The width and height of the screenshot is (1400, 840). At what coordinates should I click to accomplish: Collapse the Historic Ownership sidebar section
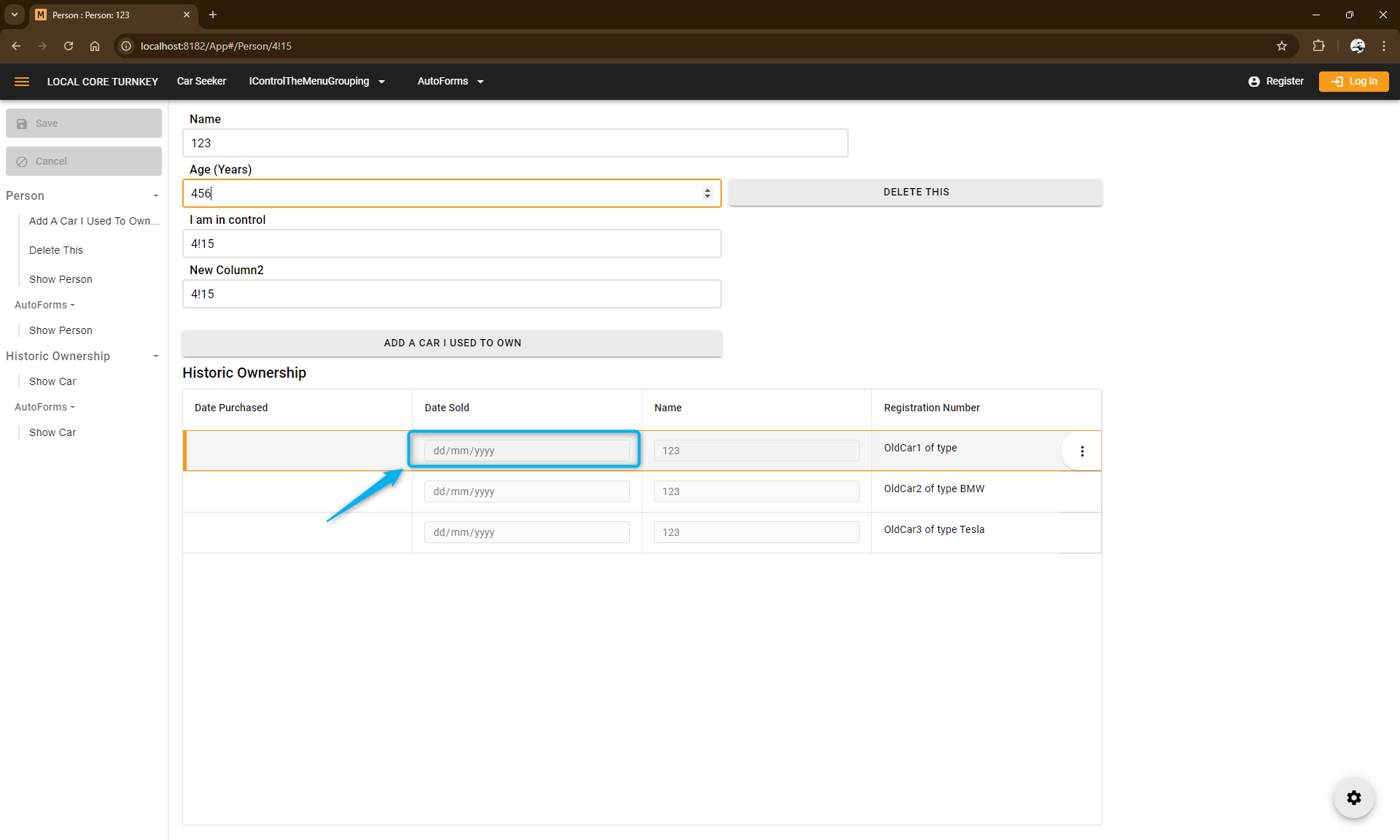(155, 357)
